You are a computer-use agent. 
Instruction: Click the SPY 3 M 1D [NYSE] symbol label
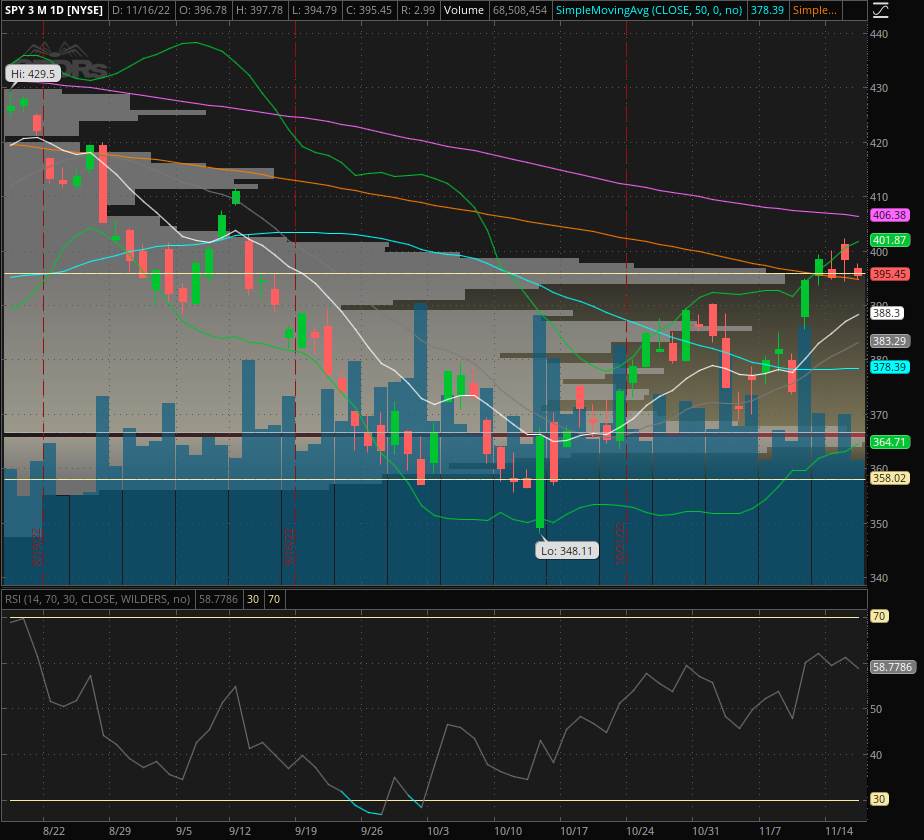54,10
